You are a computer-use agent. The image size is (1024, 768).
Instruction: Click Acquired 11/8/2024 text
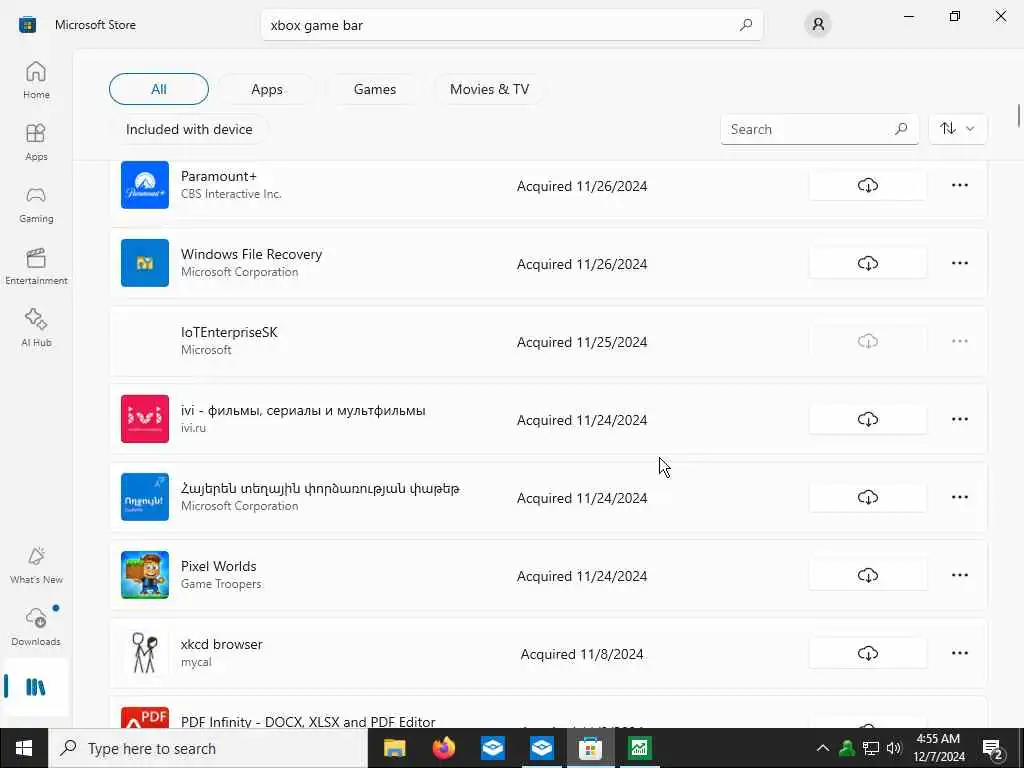582,654
